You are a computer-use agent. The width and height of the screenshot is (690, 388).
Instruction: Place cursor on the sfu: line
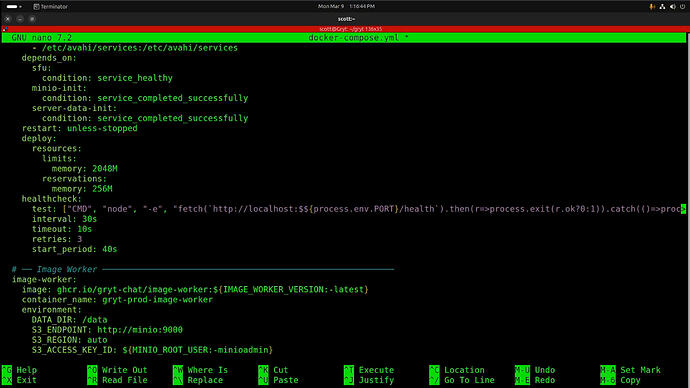pyautogui.click(x=41, y=68)
